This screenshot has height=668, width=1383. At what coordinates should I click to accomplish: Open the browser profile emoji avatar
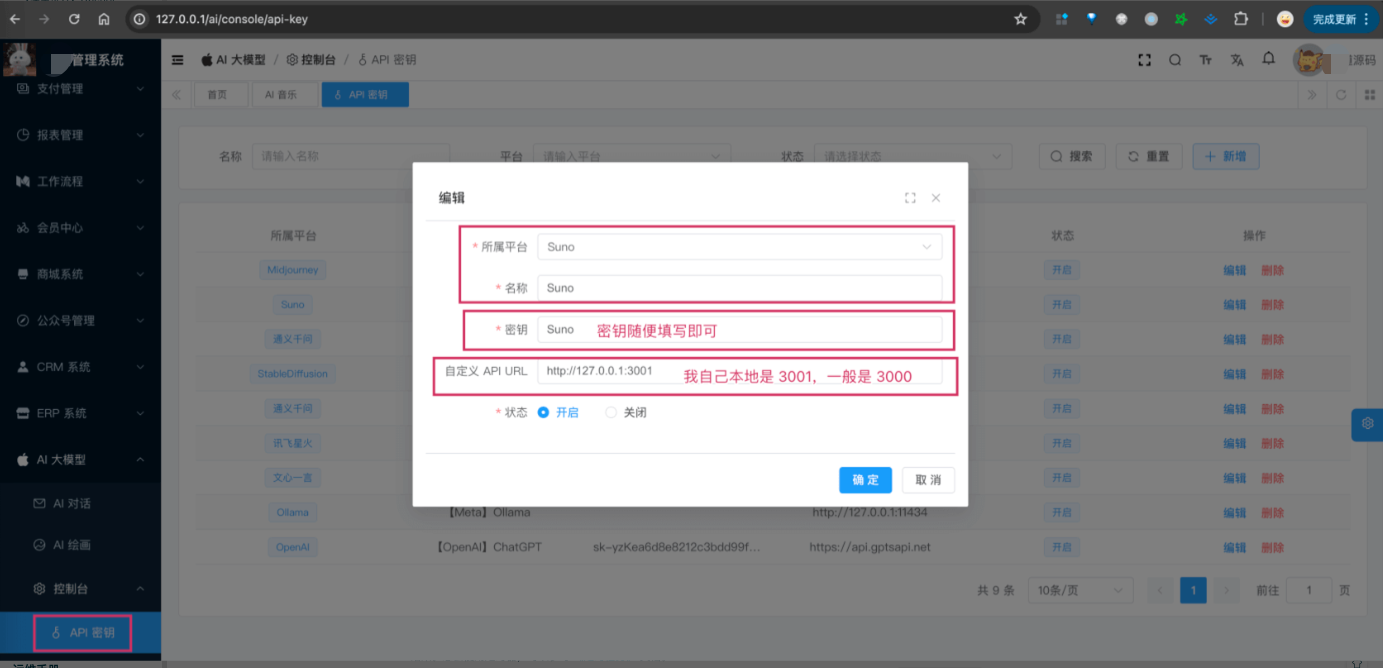[x=1285, y=19]
